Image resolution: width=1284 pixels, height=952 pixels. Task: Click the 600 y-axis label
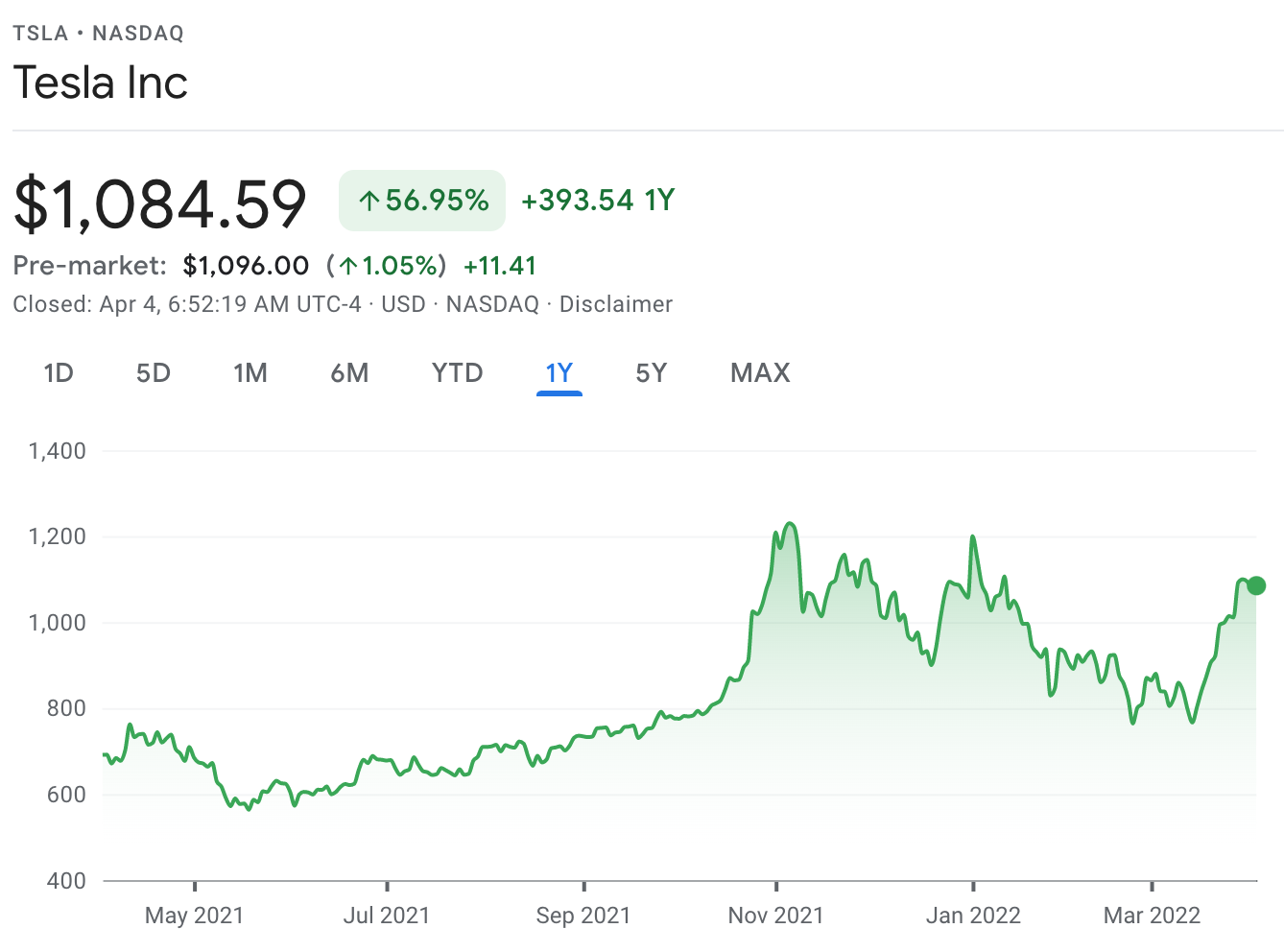(x=66, y=795)
